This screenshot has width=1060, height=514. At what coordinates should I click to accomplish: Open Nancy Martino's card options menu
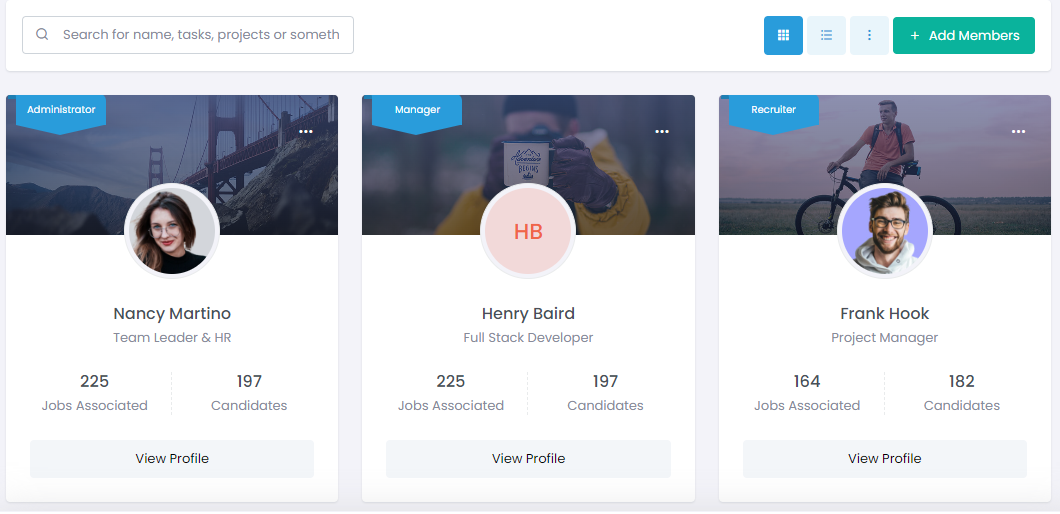[x=306, y=132]
